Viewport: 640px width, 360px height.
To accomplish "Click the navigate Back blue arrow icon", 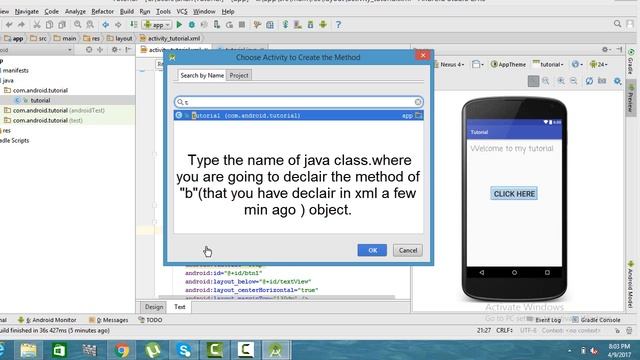I will click(105, 25).
